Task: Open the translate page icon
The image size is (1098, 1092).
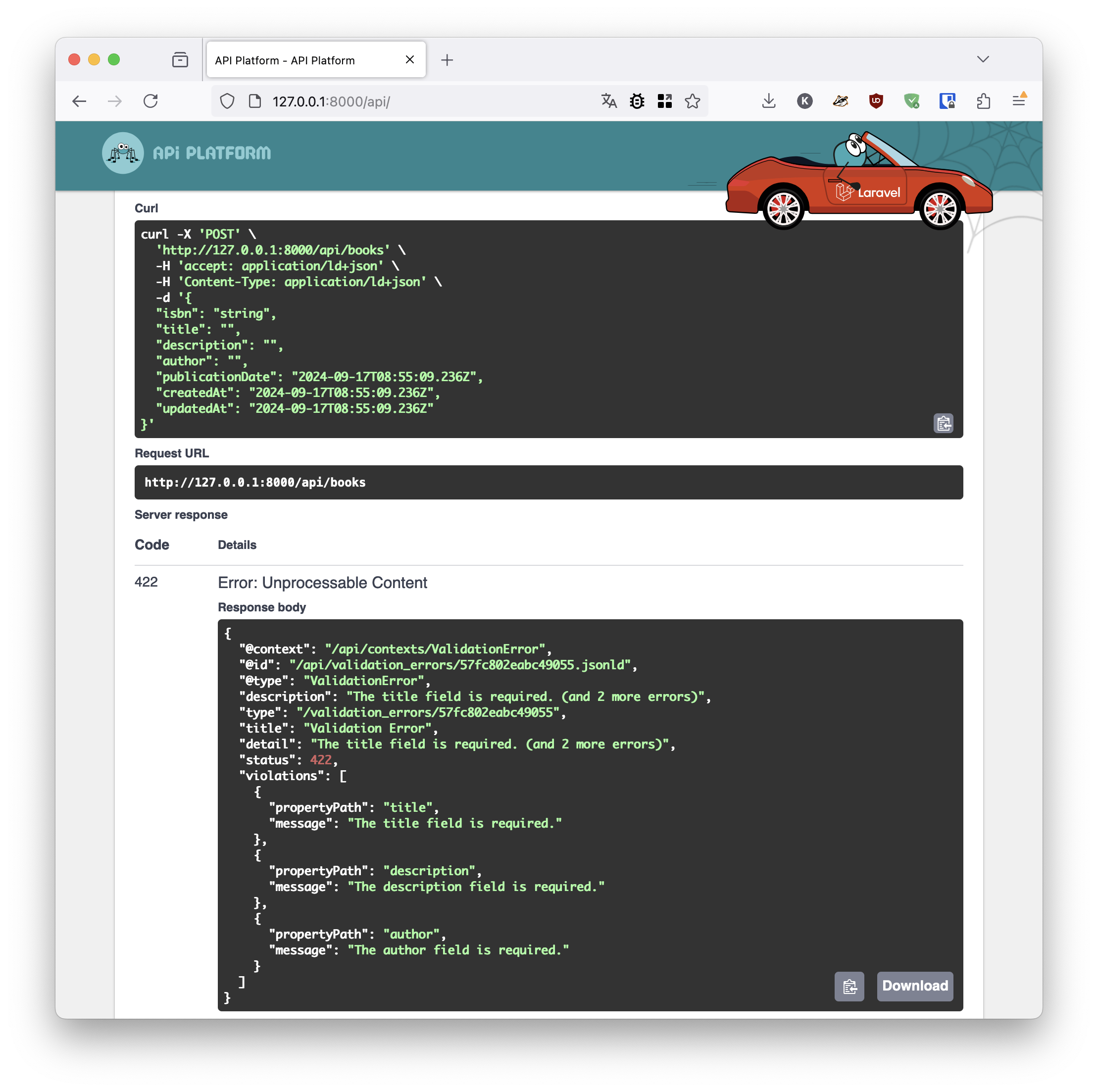Action: [609, 101]
